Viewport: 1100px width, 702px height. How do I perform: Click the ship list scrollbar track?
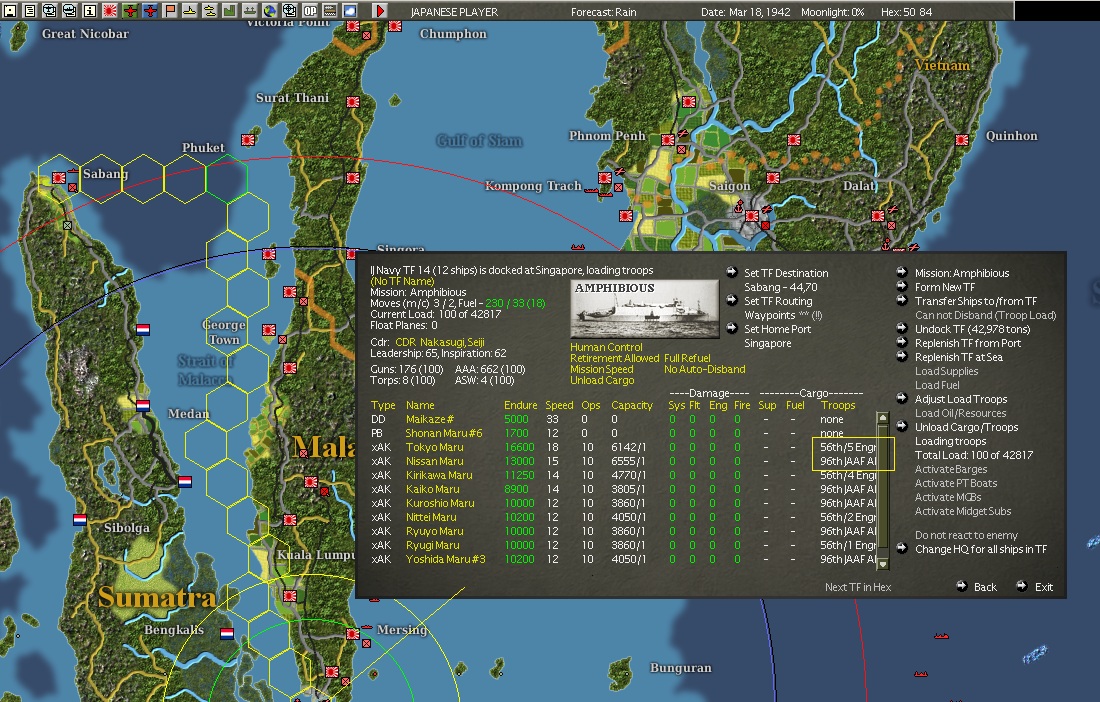click(x=883, y=491)
